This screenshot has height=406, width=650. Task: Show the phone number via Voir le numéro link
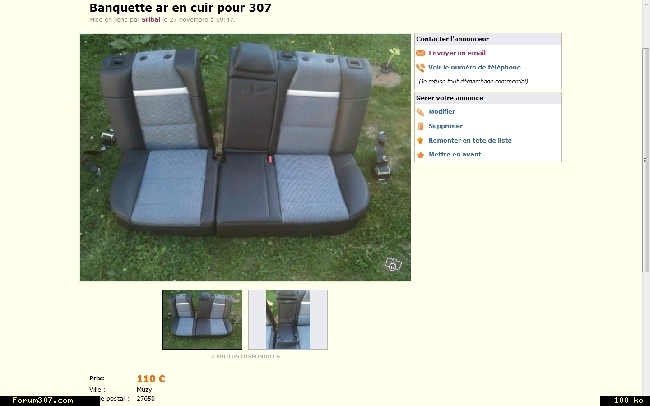pos(474,67)
